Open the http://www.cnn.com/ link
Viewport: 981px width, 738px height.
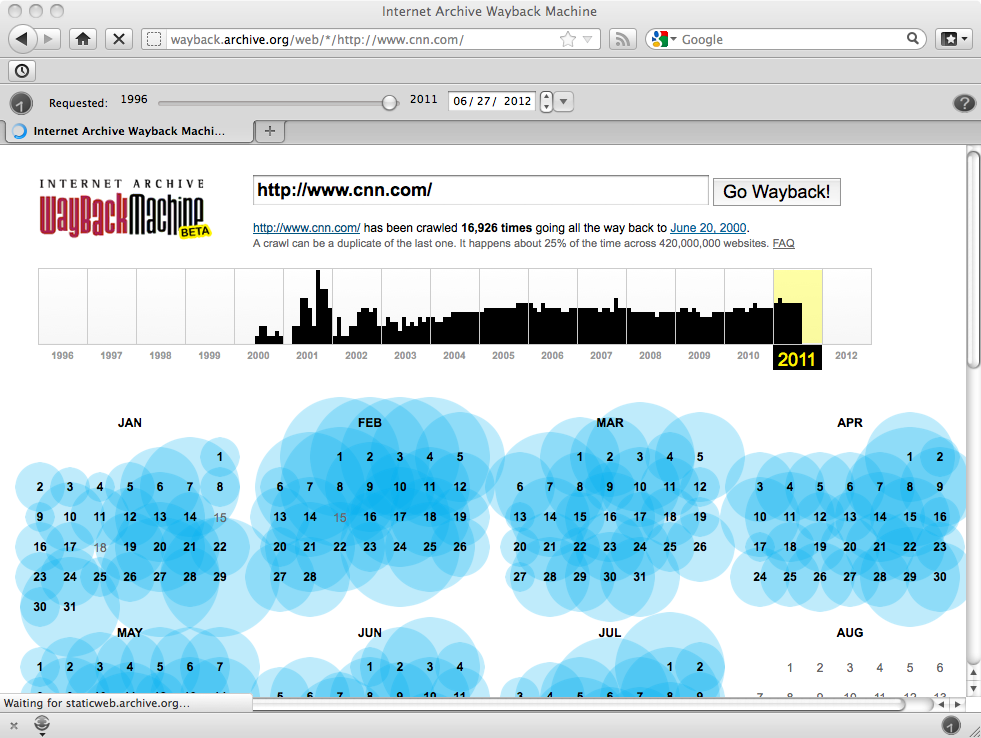(307, 228)
